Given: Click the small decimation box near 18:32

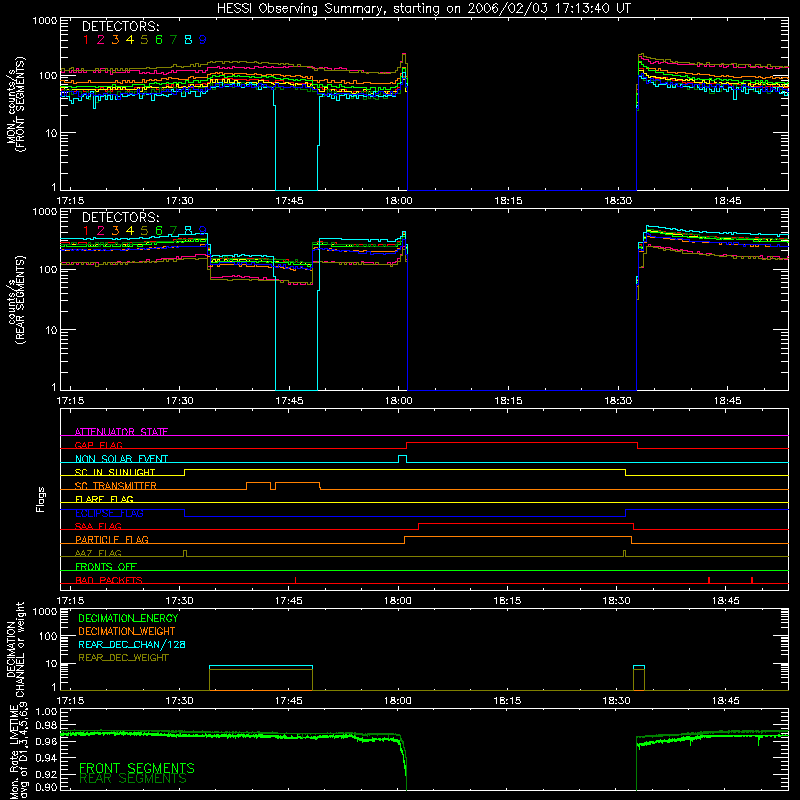Looking at the screenshot, I should click(639, 678).
